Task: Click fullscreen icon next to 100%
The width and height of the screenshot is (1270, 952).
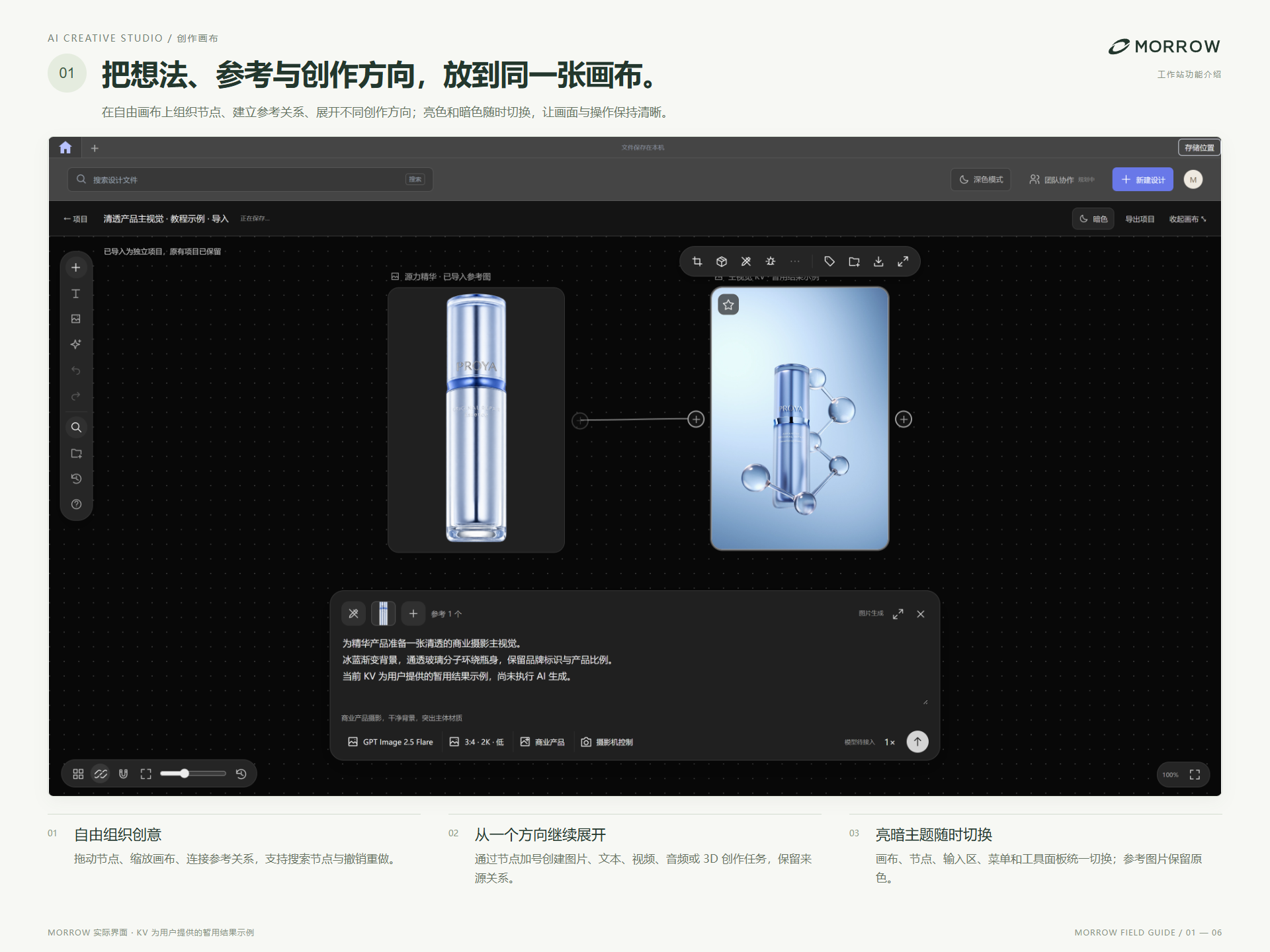Action: tap(1195, 774)
